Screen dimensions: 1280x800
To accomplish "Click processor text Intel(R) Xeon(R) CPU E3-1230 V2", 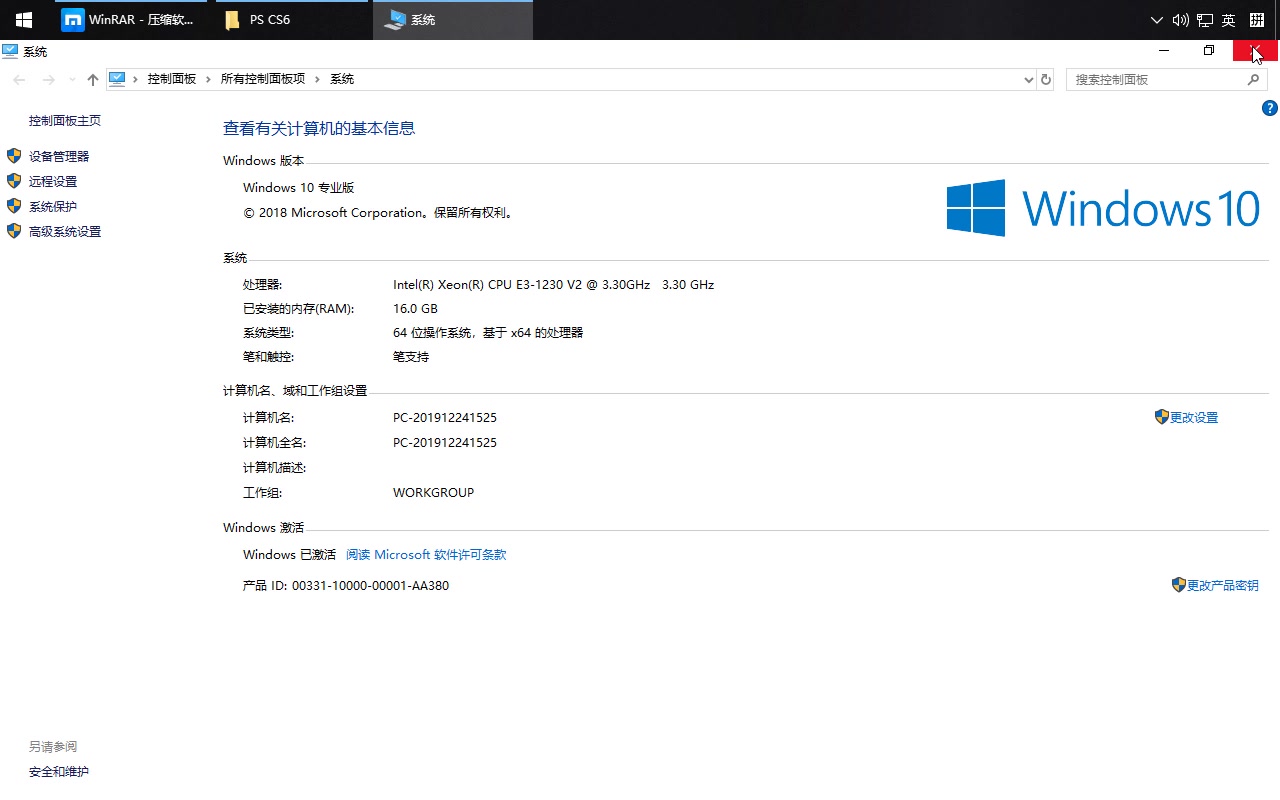I will [553, 285].
